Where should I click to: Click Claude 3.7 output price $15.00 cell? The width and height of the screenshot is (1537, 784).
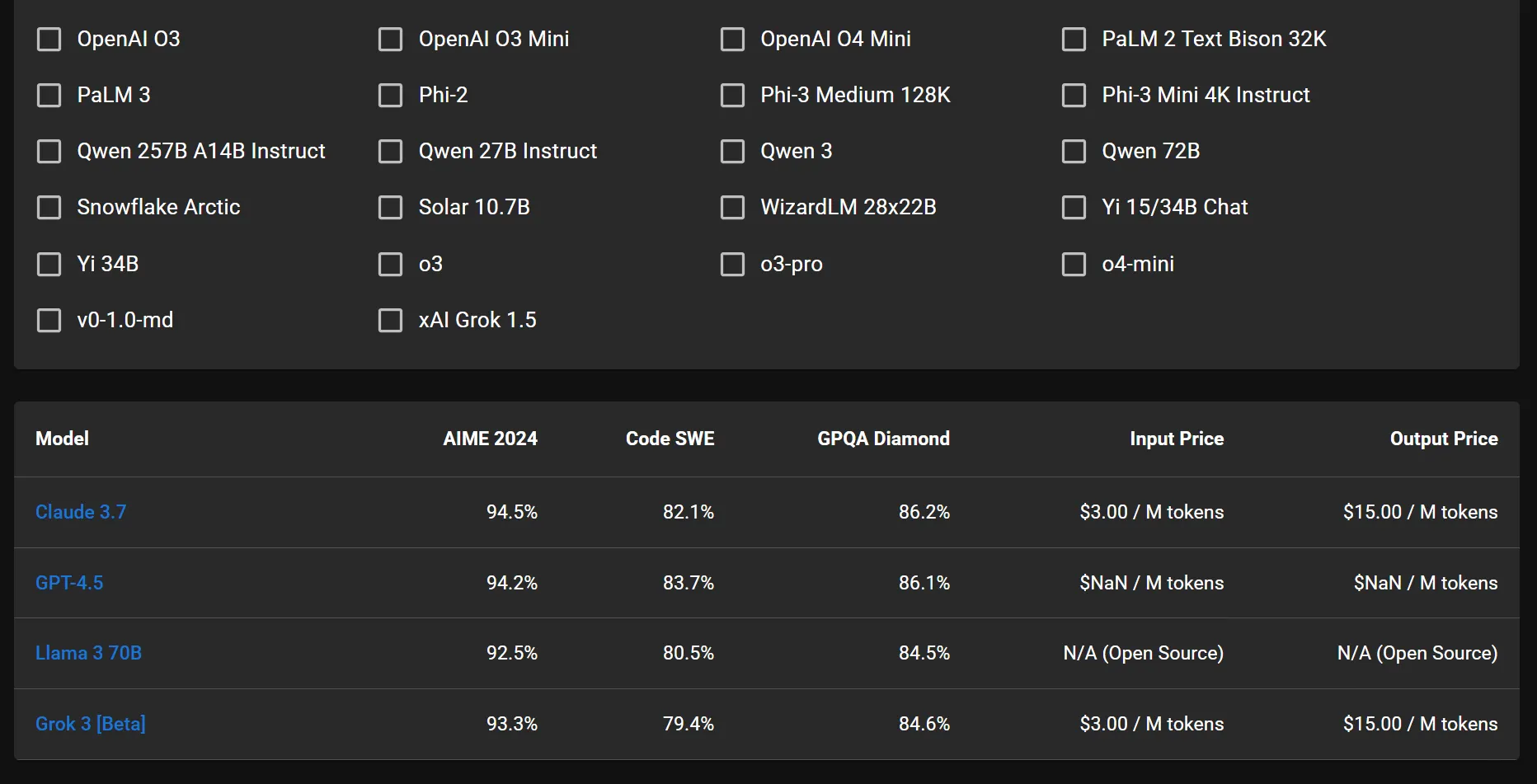point(1421,512)
